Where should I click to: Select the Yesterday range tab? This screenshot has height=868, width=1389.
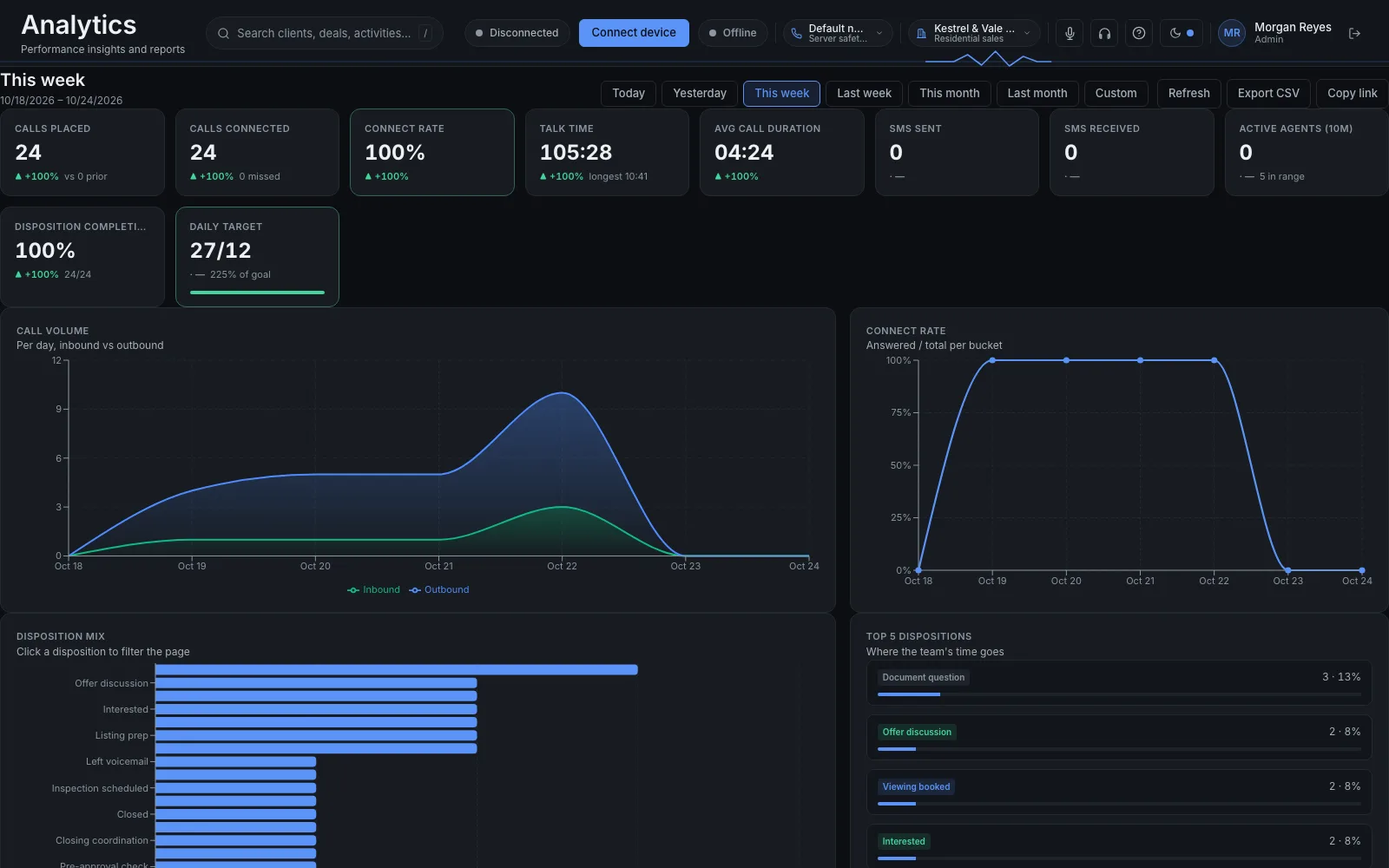click(700, 93)
